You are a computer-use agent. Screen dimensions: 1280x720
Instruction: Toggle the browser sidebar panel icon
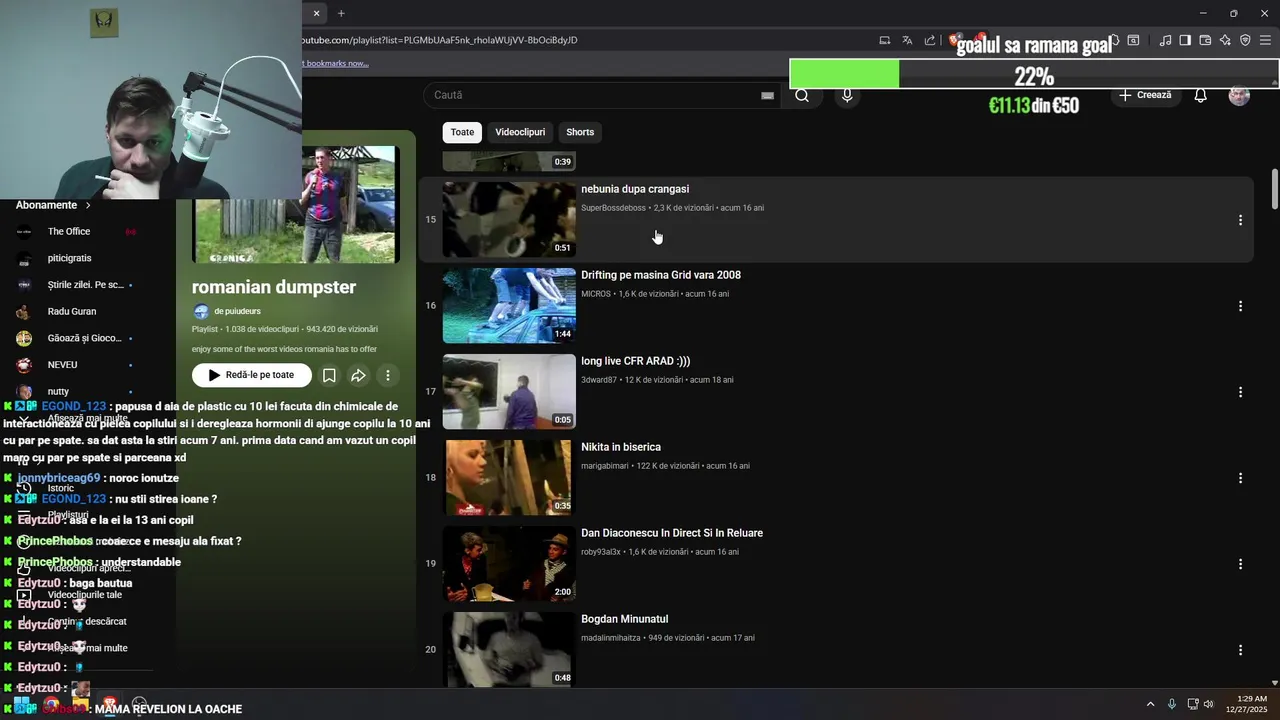tap(1185, 40)
